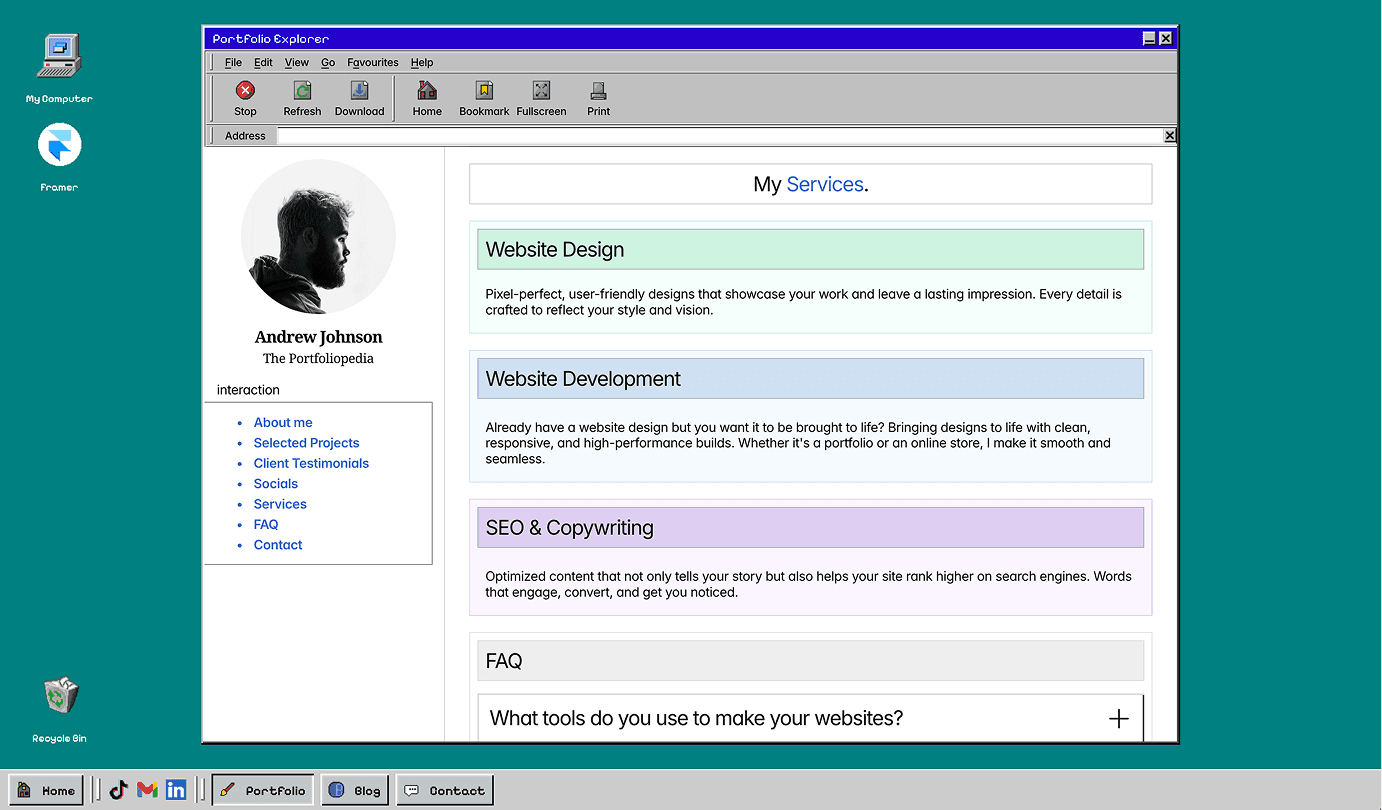The image size is (1382, 810).
Task: Close the Portfolio Explorer window
Action: click(1166, 38)
